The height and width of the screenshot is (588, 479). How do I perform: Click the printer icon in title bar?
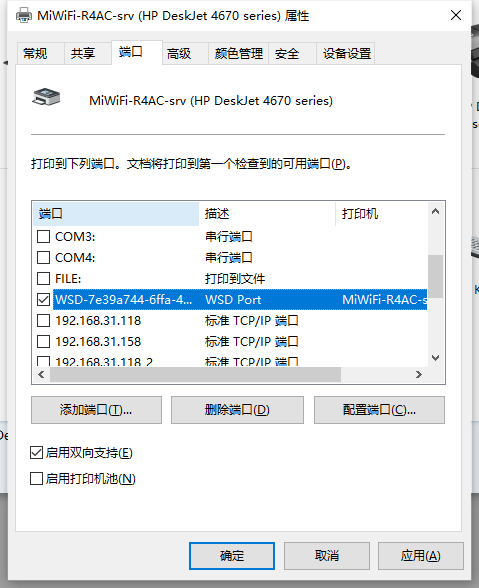click(x=24, y=16)
